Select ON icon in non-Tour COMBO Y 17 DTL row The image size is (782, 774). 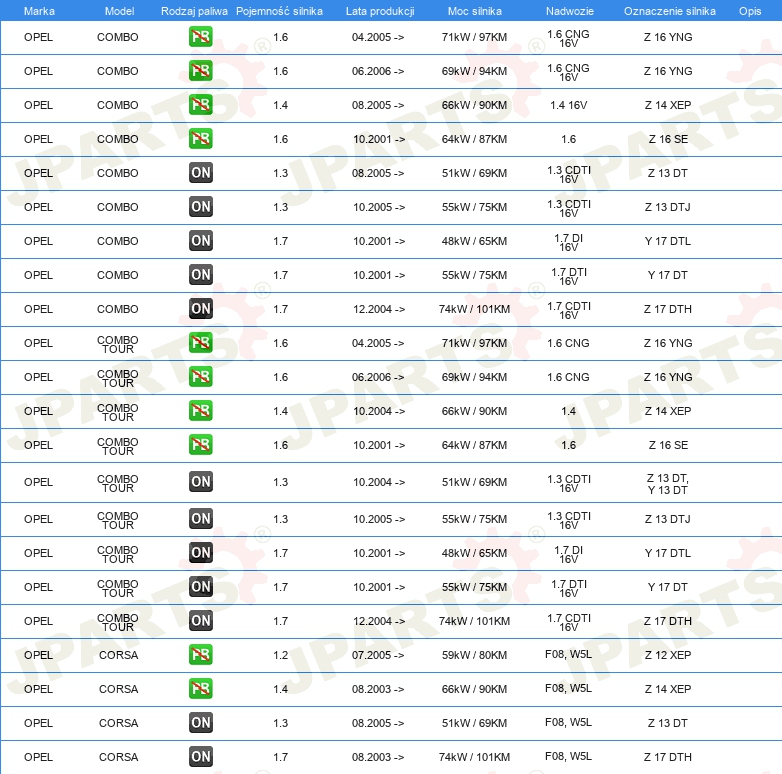pyautogui.click(x=200, y=240)
